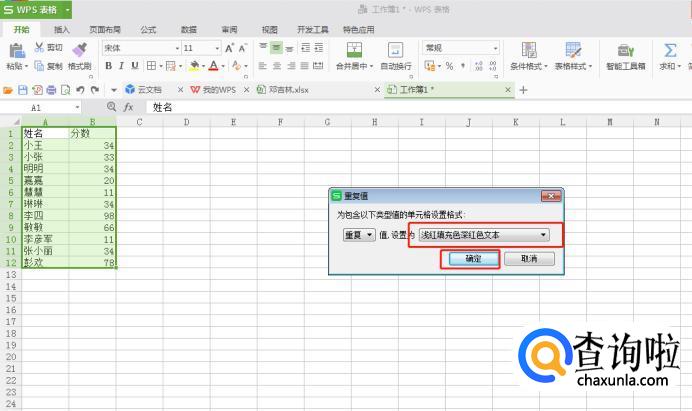Align text right
This screenshot has width=692, height=411.
coord(291,66)
